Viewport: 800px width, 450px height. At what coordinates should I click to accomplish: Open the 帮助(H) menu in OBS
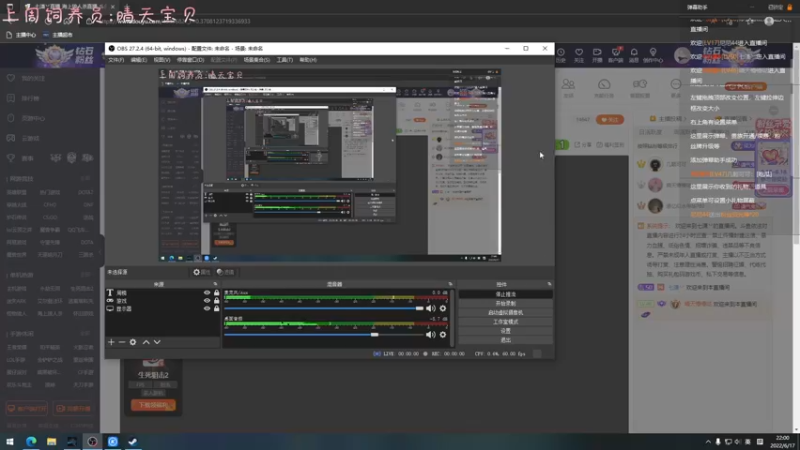308,60
